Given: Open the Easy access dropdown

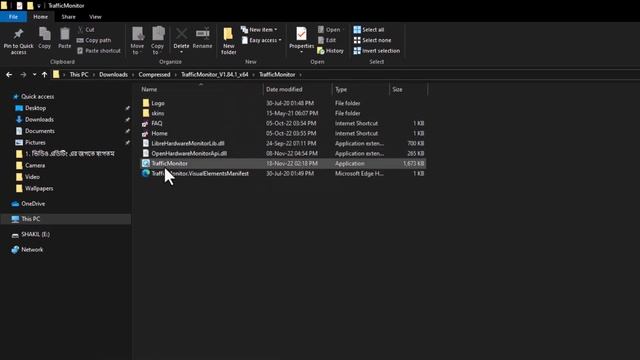Looking at the screenshot, I should [x=262, y=40].
